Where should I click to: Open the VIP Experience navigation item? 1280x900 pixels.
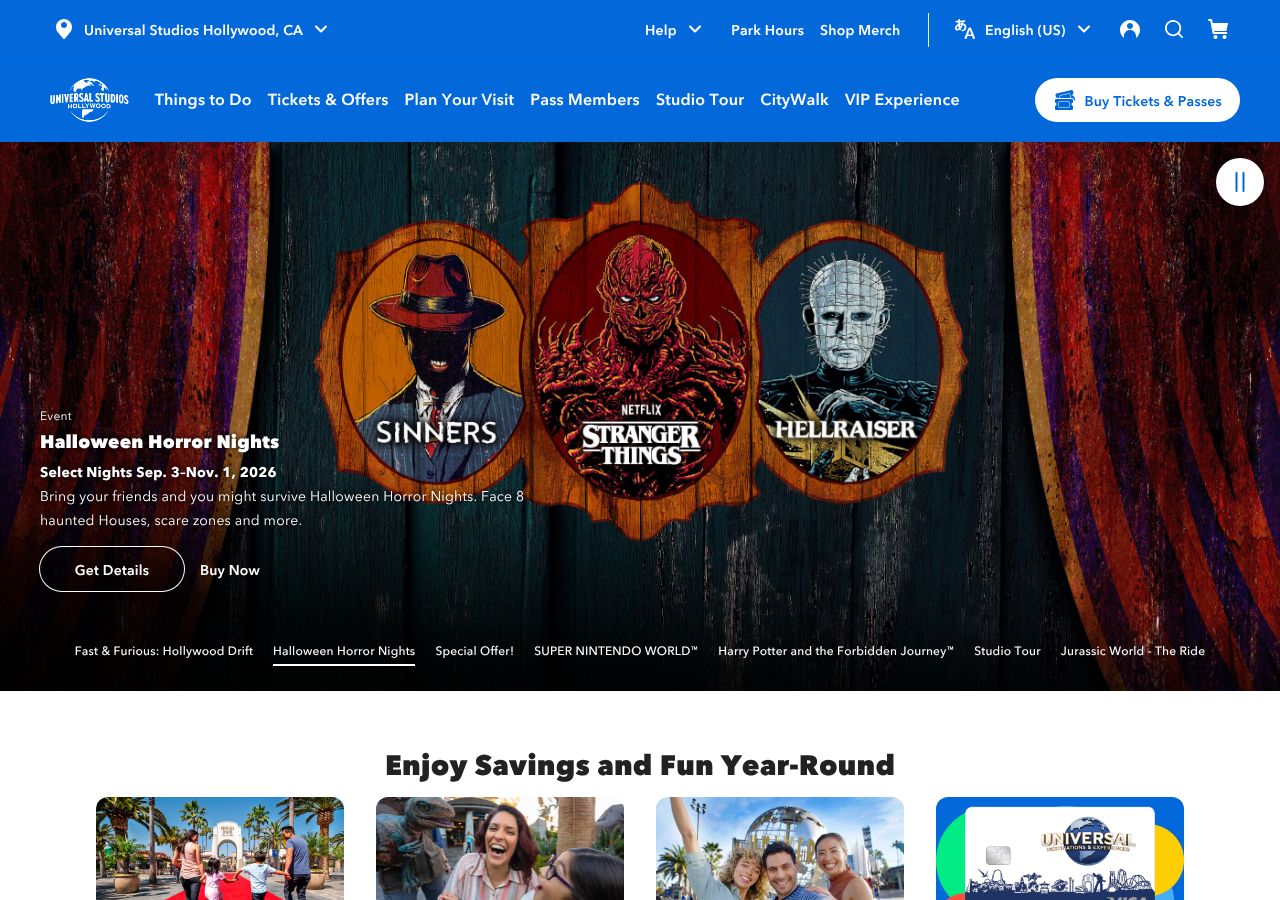(x=902, y=100)
